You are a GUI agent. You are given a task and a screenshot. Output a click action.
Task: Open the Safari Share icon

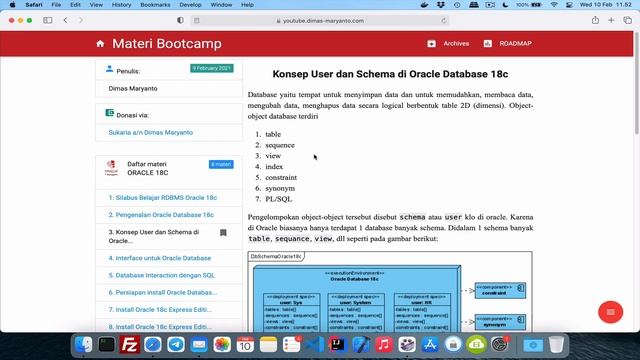[x=596, y=20]
